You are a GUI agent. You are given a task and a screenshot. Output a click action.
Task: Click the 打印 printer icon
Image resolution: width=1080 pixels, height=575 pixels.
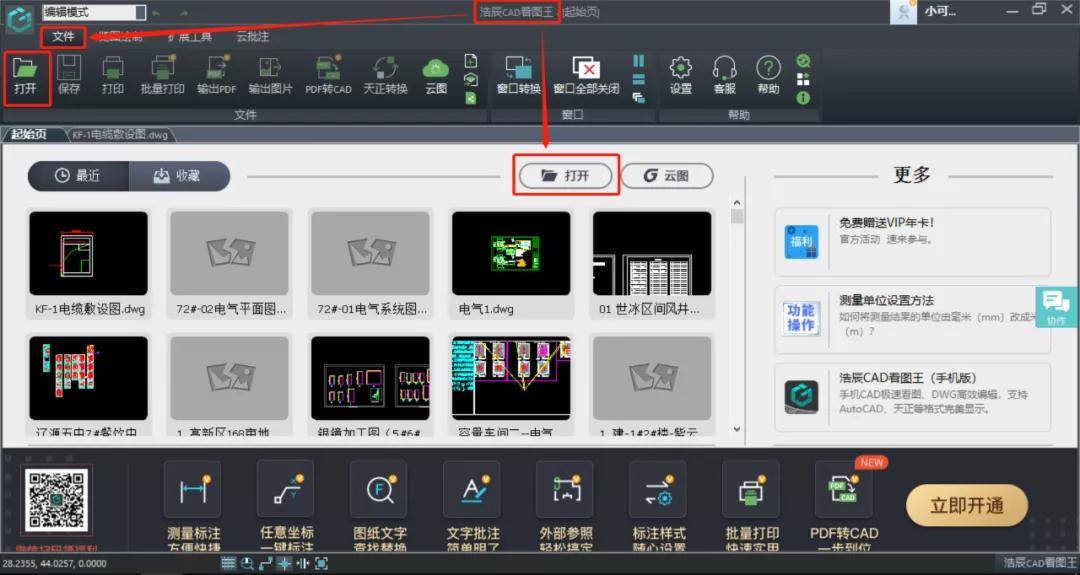[112, 75]
